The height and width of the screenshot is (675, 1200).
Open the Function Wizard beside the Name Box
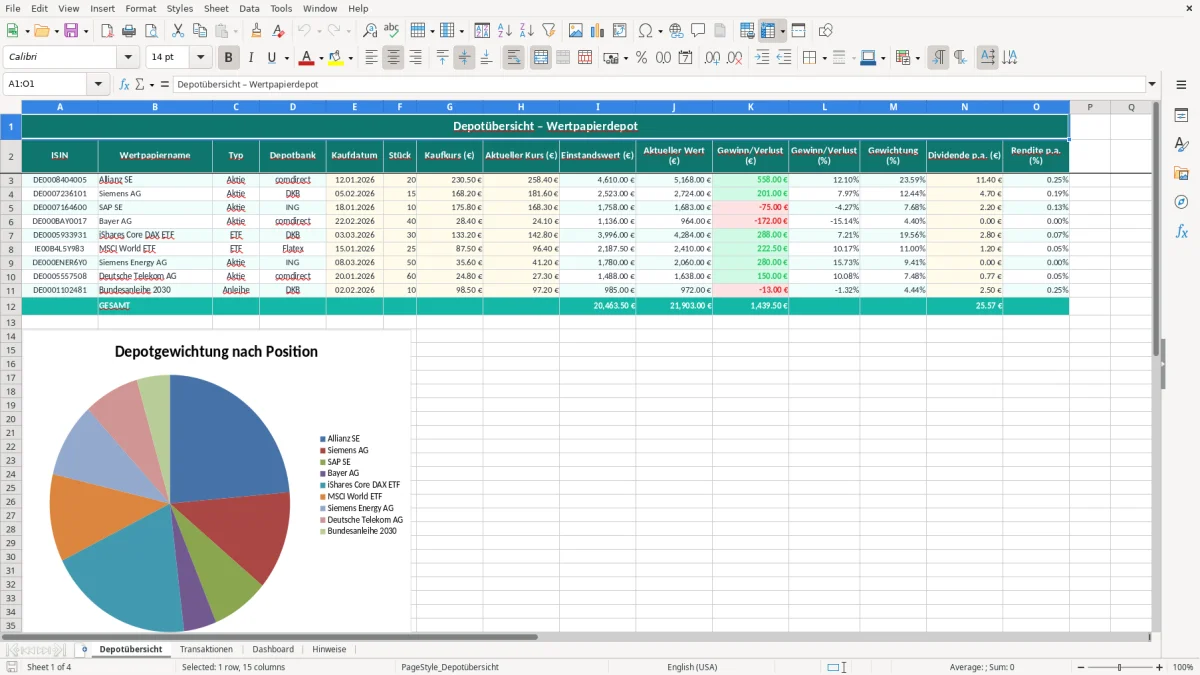pyautogui.click(x=125, y=84)
